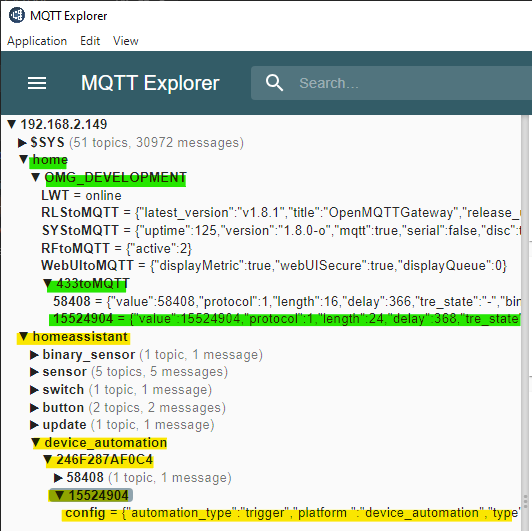This screenshot has width=532, height=531.
Task: Click the 192.168.2.149 broker label
Action: click(64, 125)
